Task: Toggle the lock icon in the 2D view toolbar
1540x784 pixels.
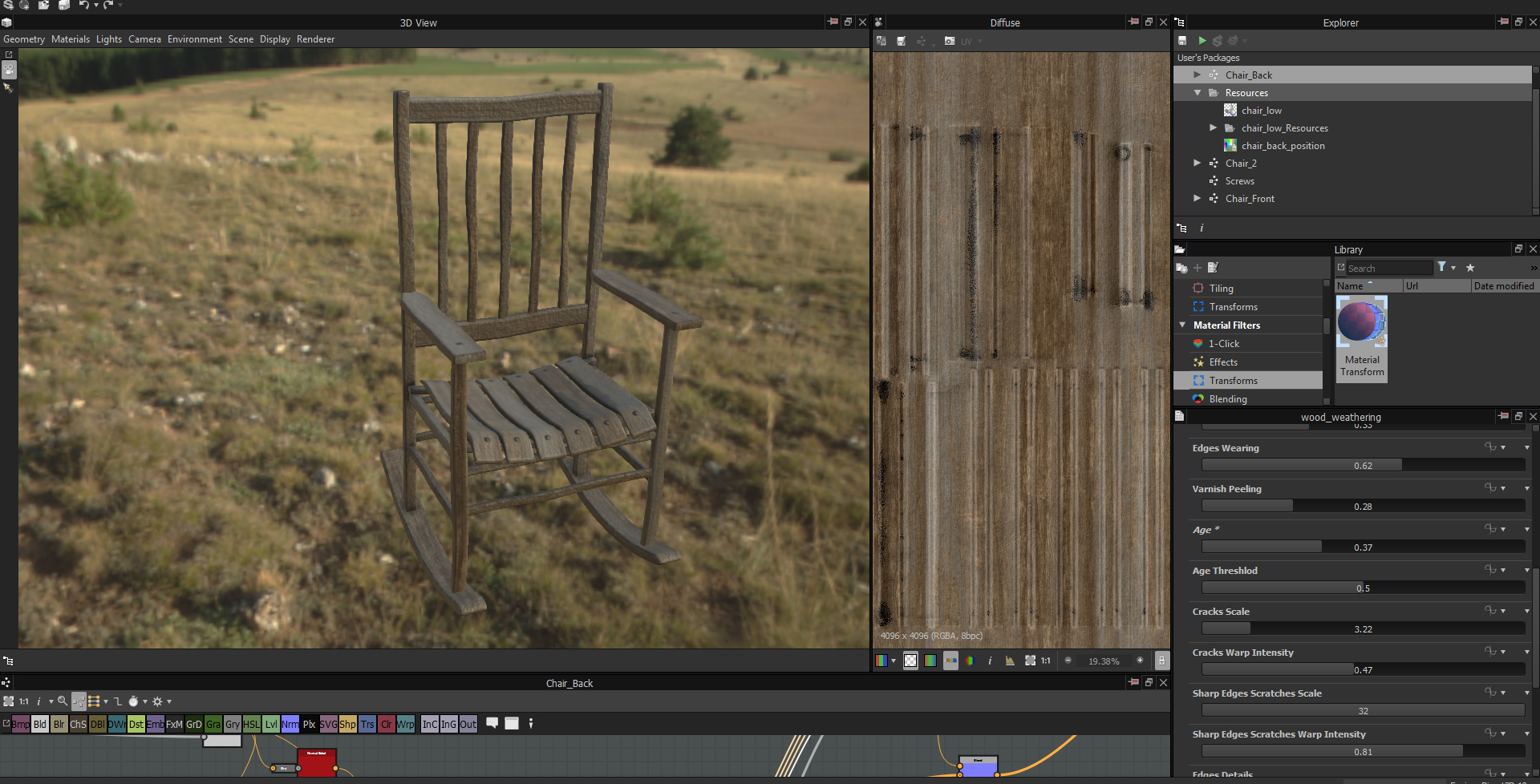Action: coord(1161,661)
